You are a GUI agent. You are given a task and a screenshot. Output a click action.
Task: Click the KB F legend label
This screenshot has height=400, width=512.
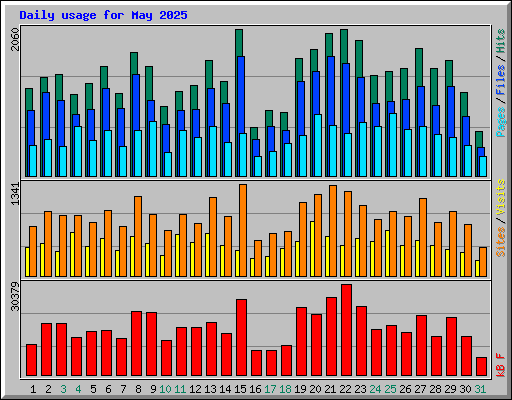pos(500,365)
